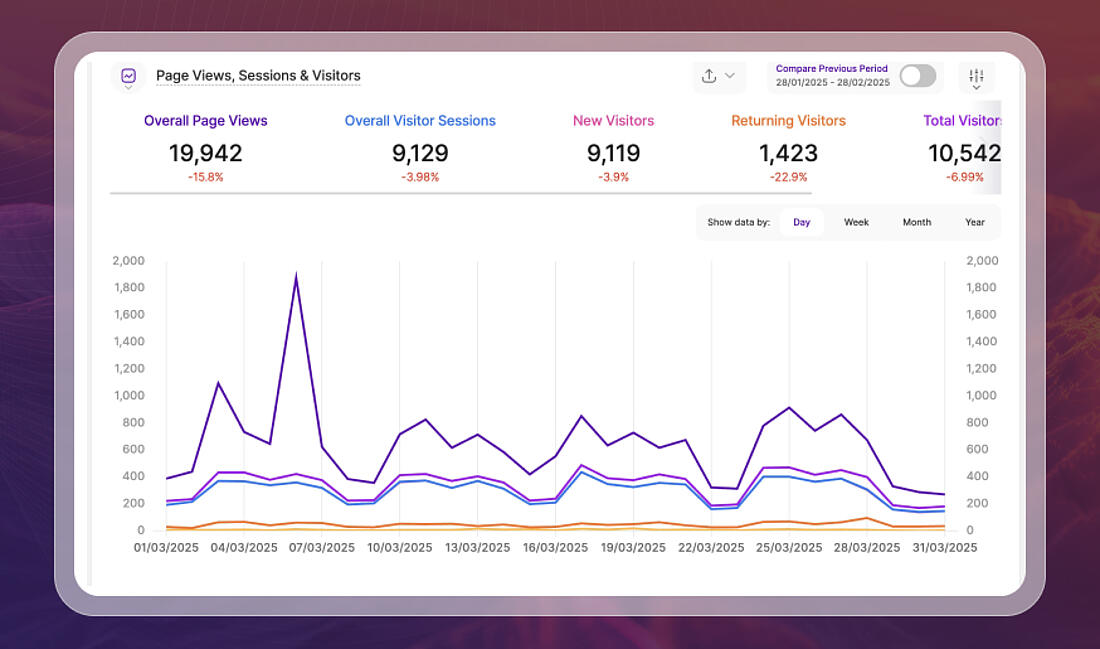Image resolution: width=1100 pixels, height=649 pixels.
Task: Select the Overall Page Views metric
Action: 206,121
